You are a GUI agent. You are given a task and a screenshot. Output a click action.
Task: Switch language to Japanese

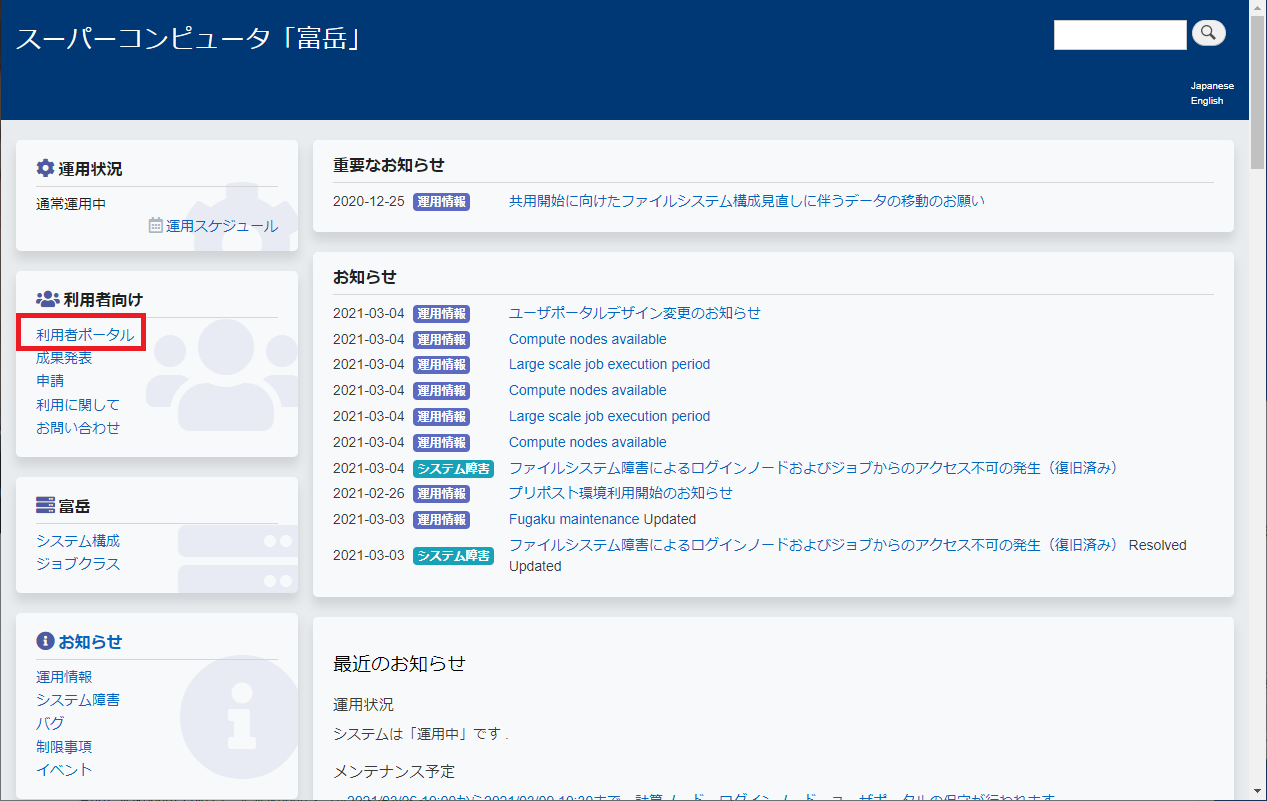pos(1211,86)
